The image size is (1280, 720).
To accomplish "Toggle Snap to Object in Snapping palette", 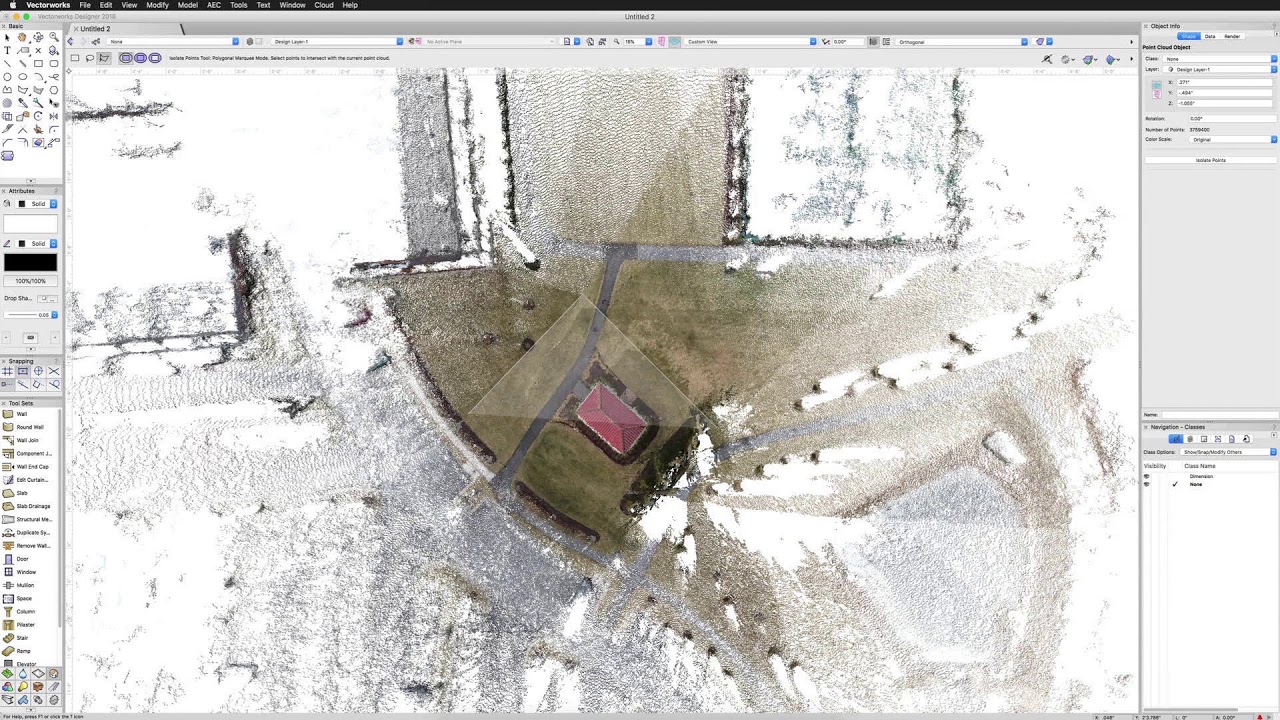I will click(23, 371).
